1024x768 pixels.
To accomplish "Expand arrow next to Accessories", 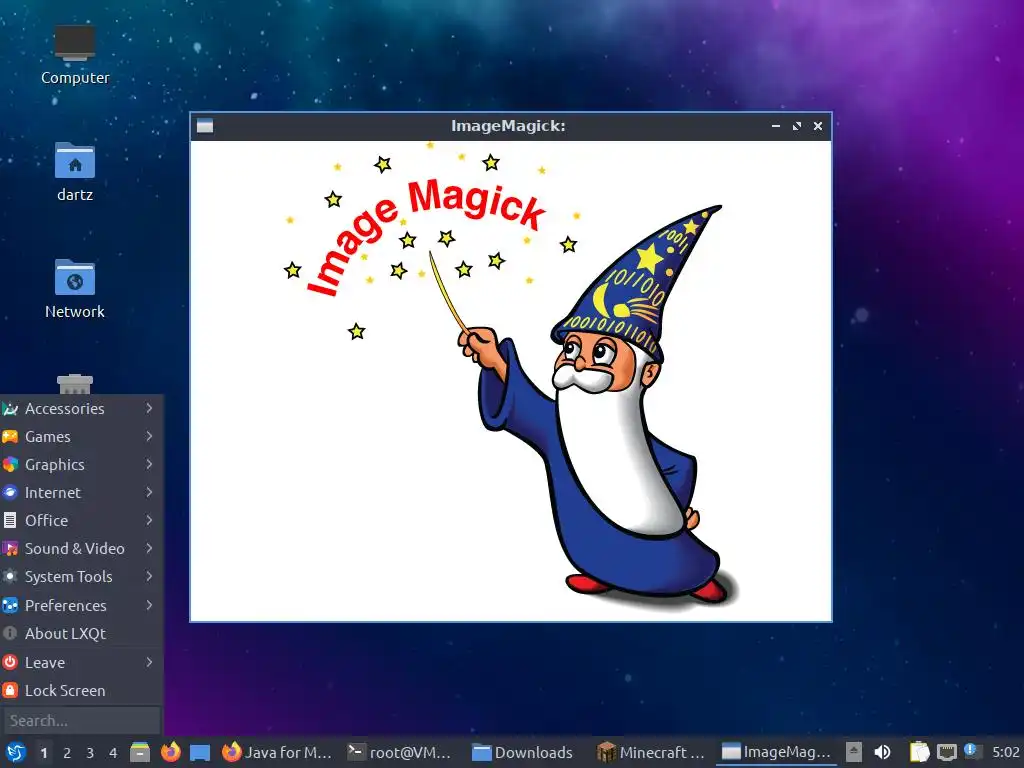I will click(150, 408).
